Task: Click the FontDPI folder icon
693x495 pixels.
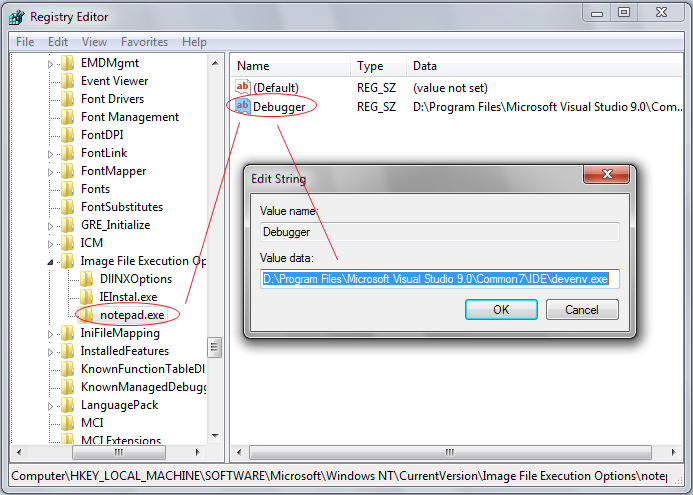Action: (68, 135)
